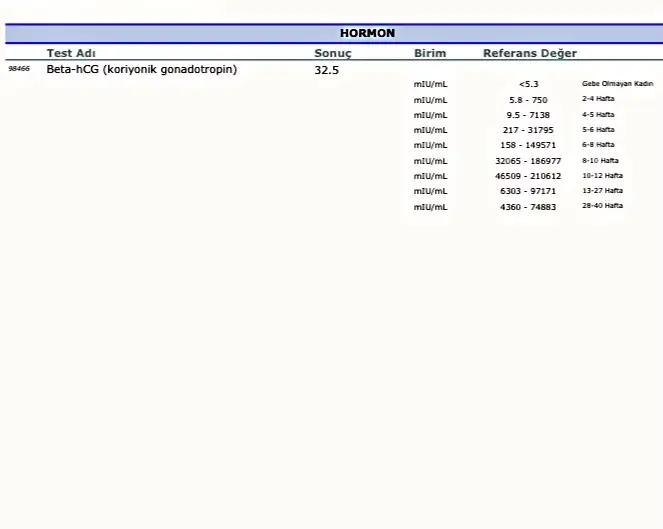Click the HORMON section header
This screenshot has width=663, height=529.
[367, 33]
